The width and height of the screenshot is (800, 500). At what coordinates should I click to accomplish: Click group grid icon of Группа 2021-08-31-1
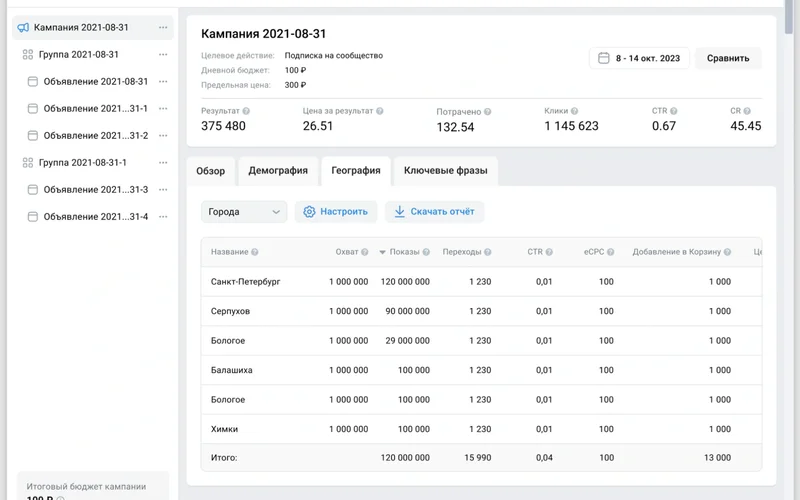[x=28, y=163]
